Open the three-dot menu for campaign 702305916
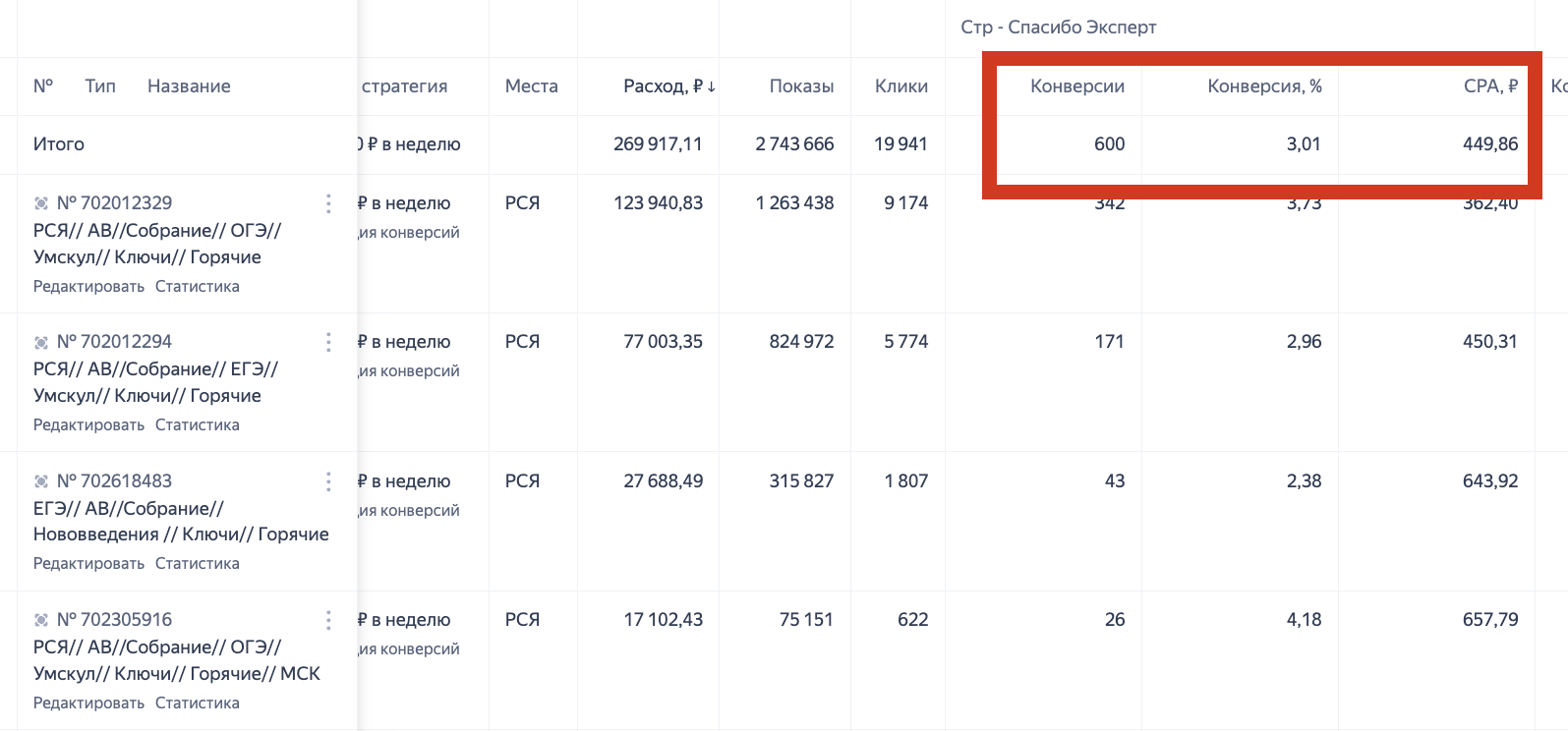Viewport: 1568px width, 731px height. point(328,620)
